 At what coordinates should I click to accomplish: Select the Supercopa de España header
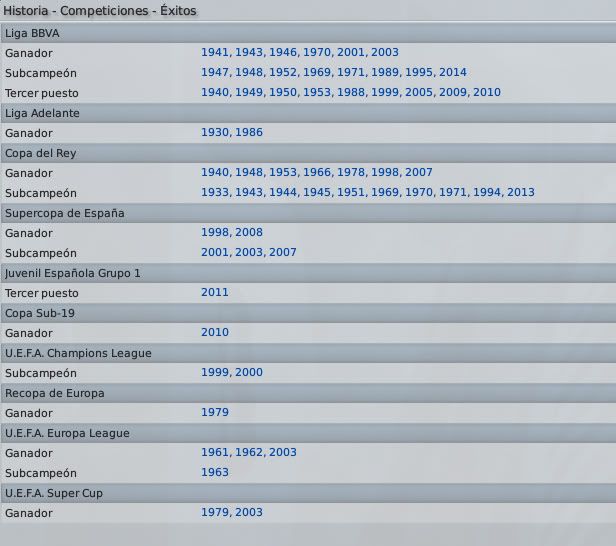tap(308, 213)
